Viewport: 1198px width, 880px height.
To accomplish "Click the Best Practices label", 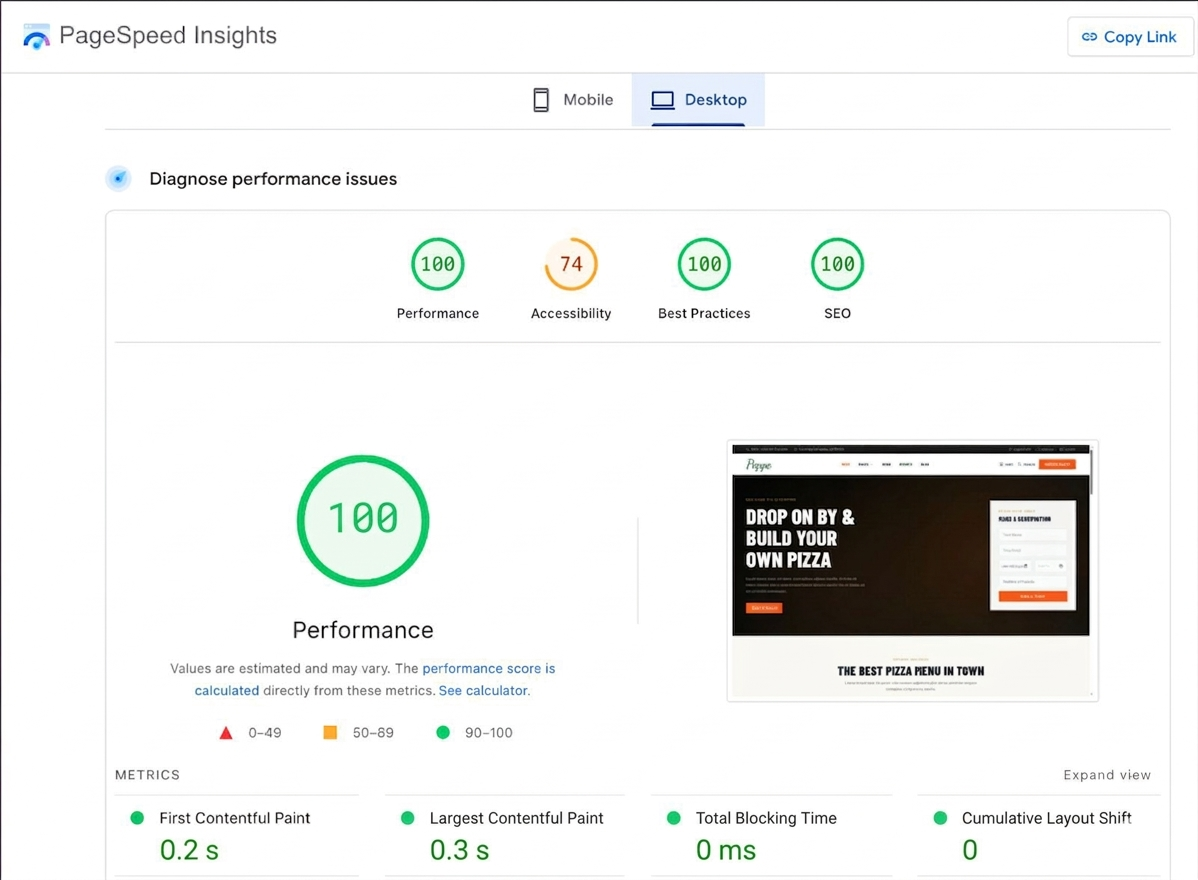I will (704, 313).
